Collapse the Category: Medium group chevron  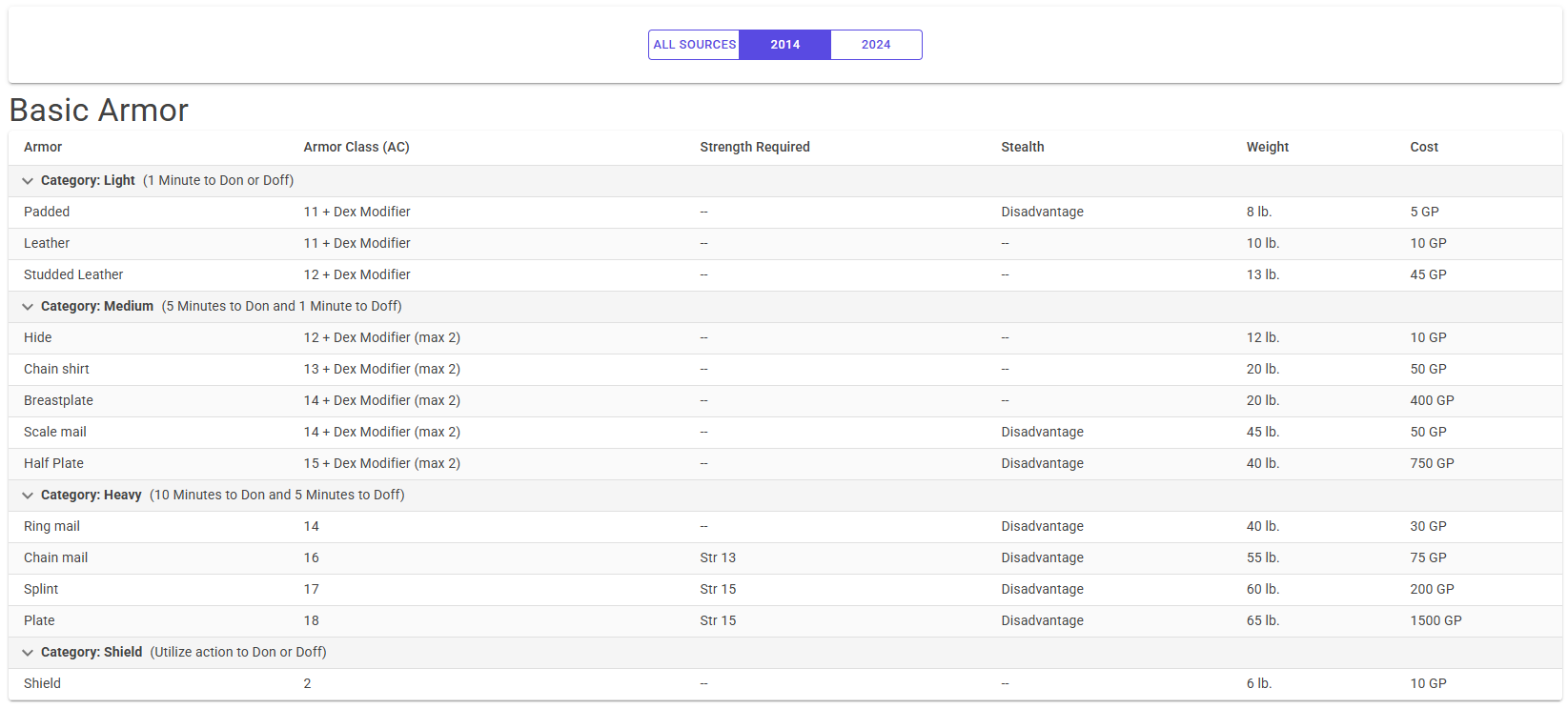click(28, 307)
